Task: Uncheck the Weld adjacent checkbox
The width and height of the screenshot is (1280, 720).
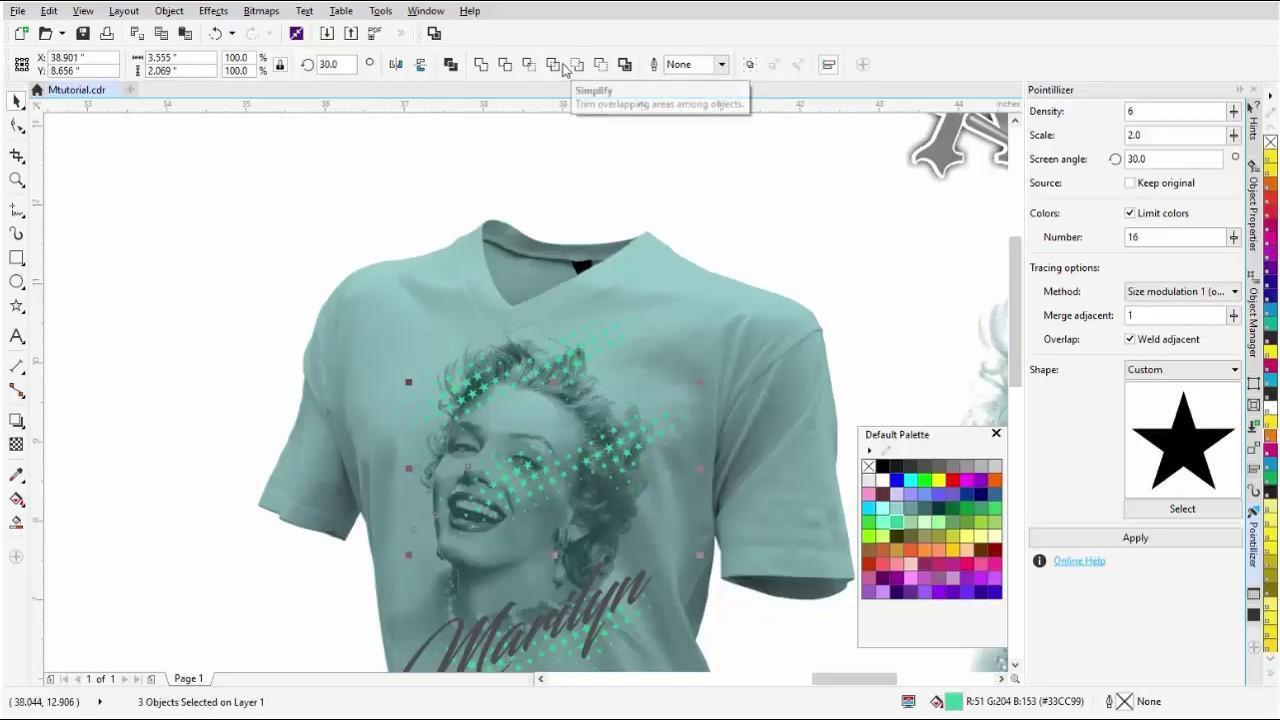Action: tap(1130, 339)
